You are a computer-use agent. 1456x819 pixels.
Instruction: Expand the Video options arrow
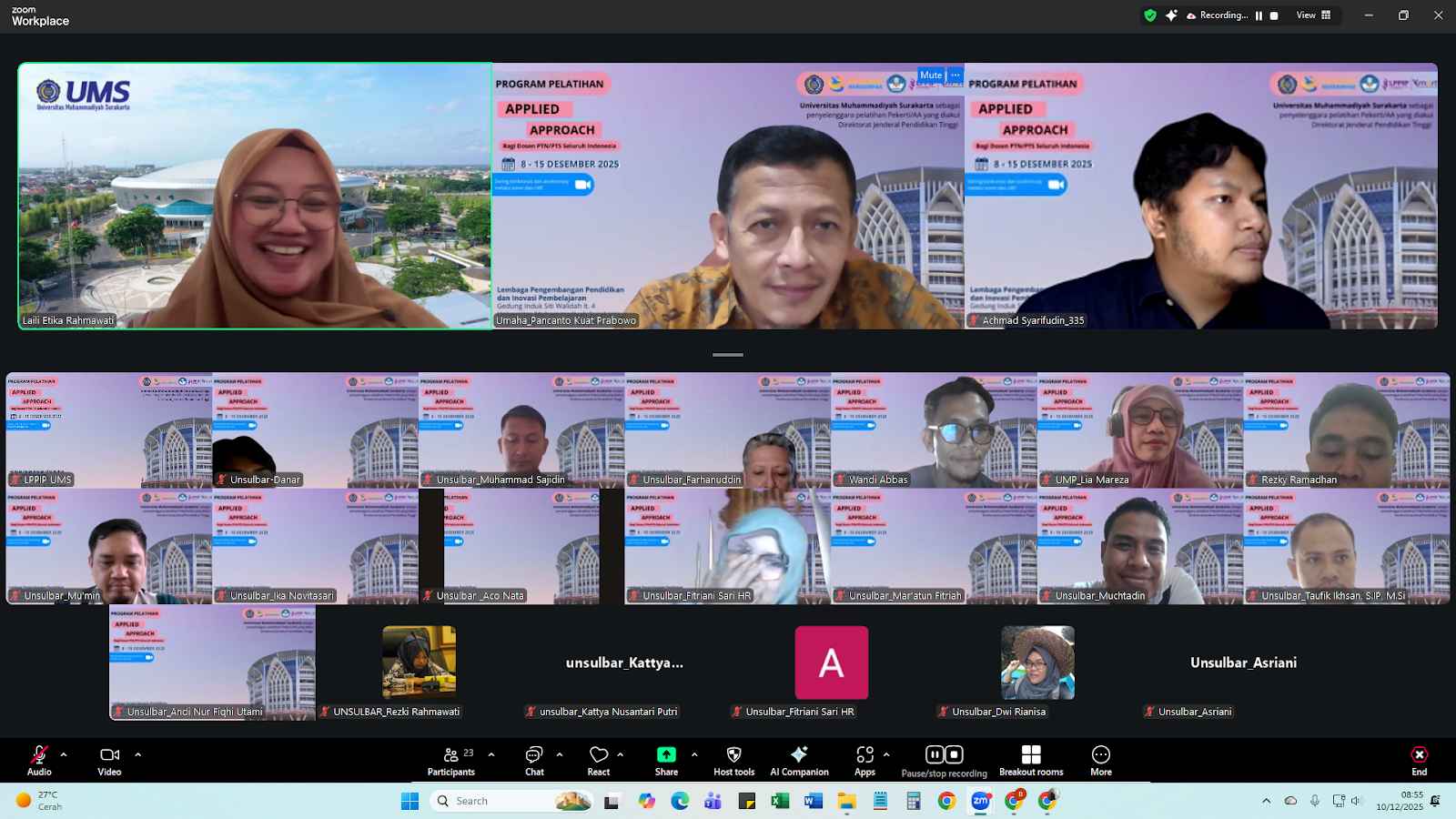pyautogui.click(x=138, y=754)
